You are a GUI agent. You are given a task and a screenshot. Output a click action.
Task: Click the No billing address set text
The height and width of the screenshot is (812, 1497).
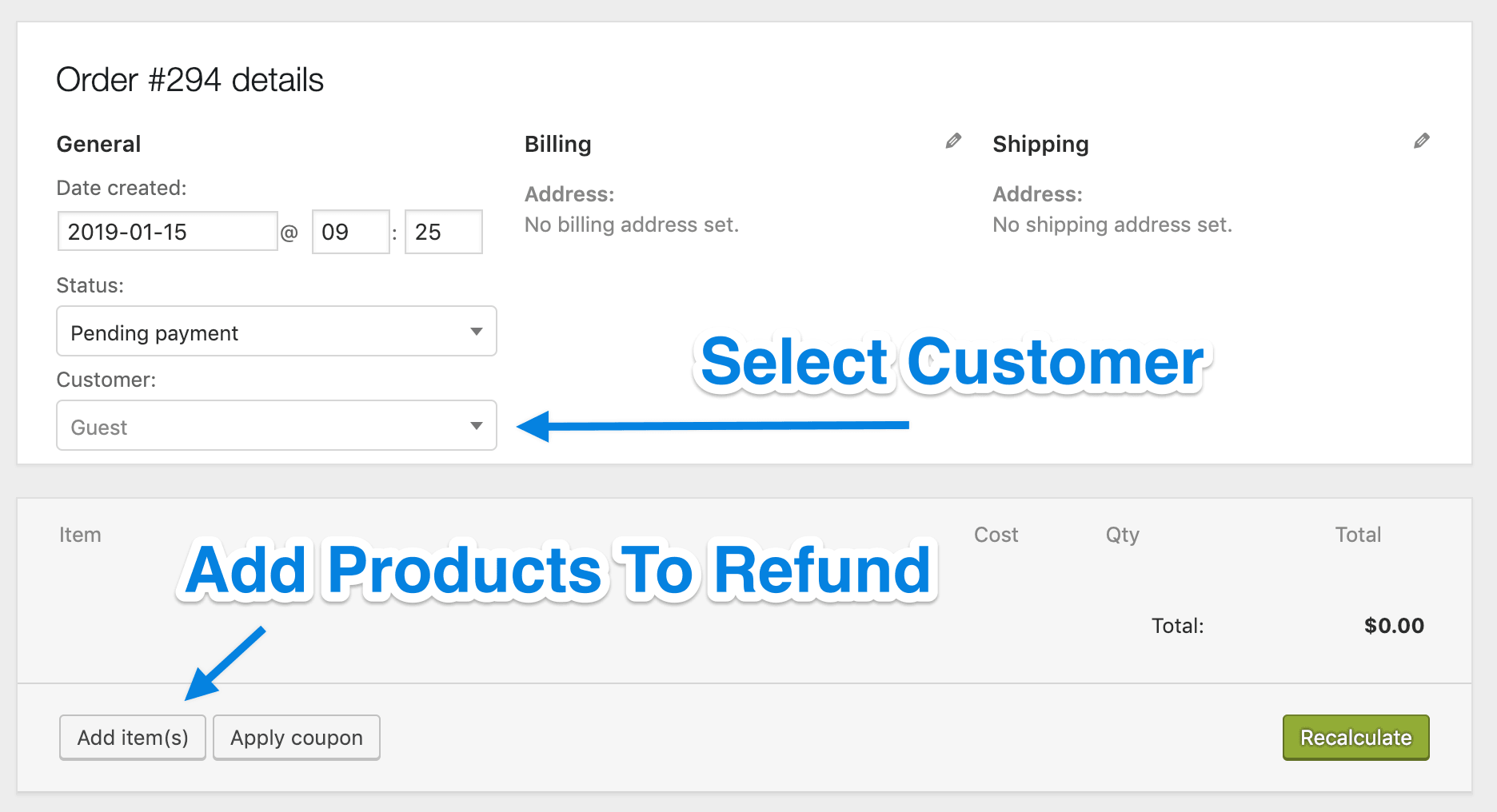coord(632,225)
